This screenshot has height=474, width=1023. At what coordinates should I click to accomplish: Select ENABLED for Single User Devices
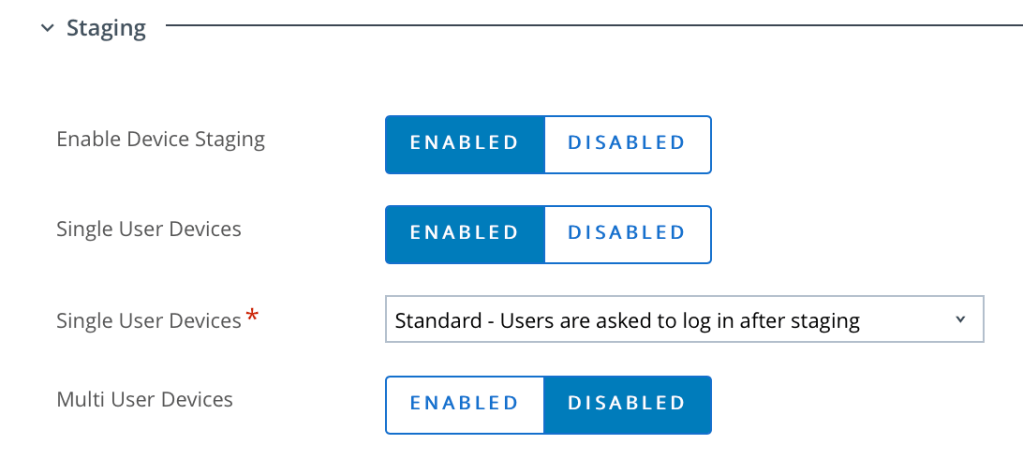pyautogui.click(x=465, y=233)
